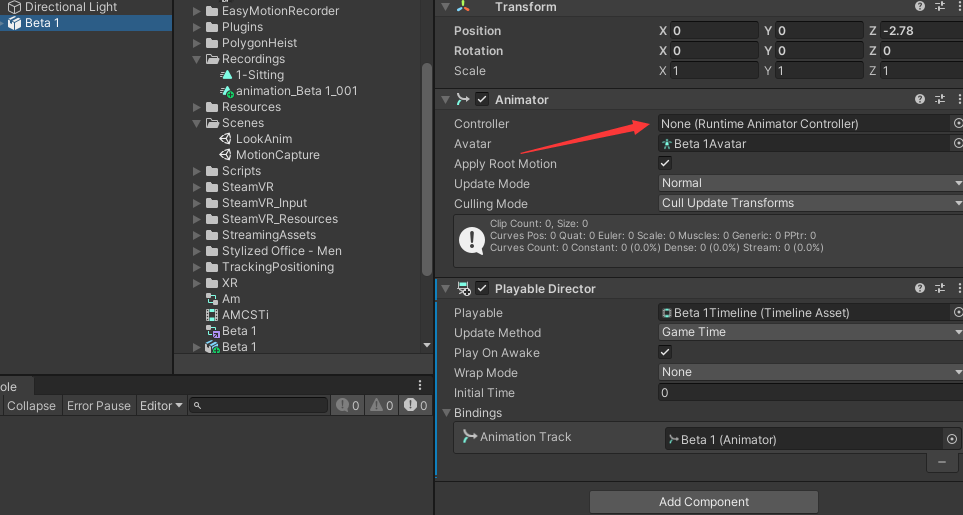This screenshot has width=963, height=515.
Task: Toggle Error Pause in the Console
Action: [99, 406]
